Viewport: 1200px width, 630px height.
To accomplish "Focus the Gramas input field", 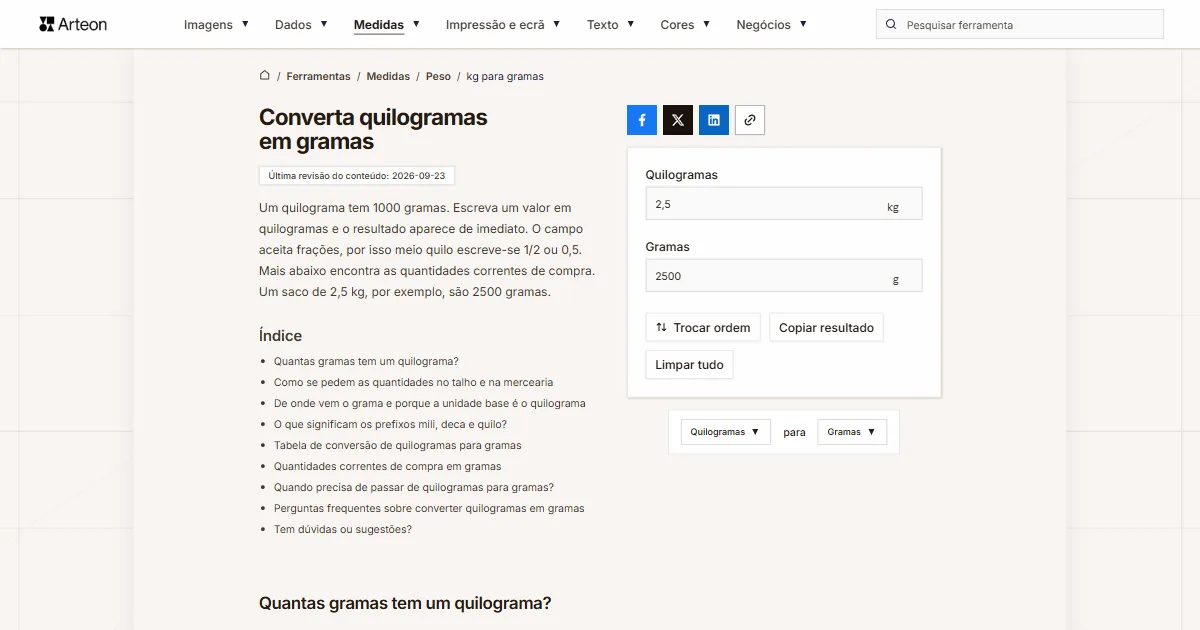I will click(x=784, y=276).
